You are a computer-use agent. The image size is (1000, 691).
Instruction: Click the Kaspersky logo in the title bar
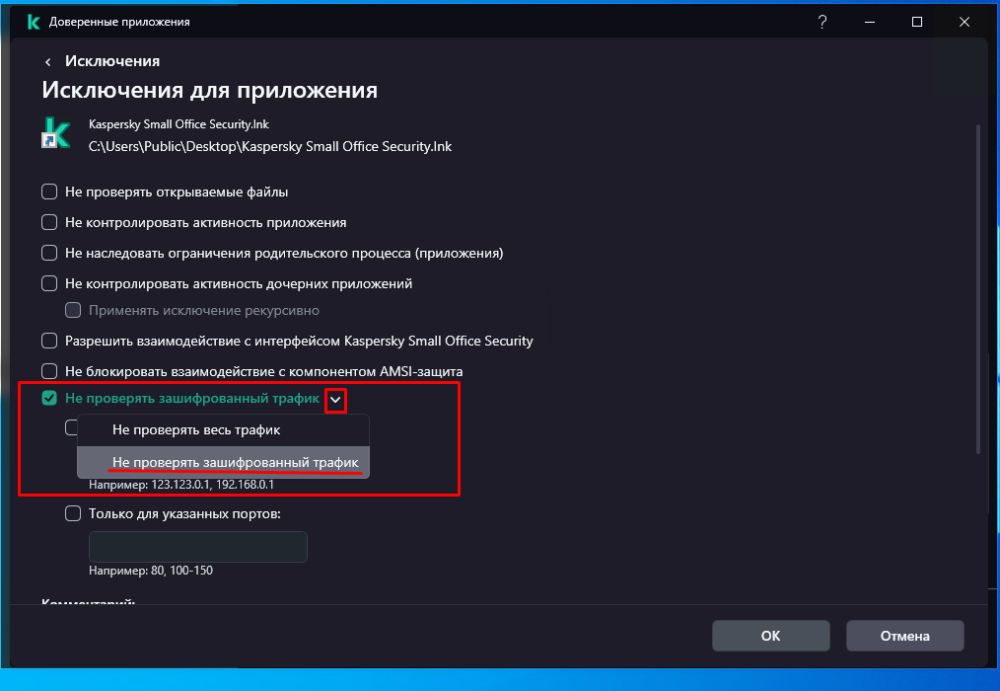coord(33,22)
